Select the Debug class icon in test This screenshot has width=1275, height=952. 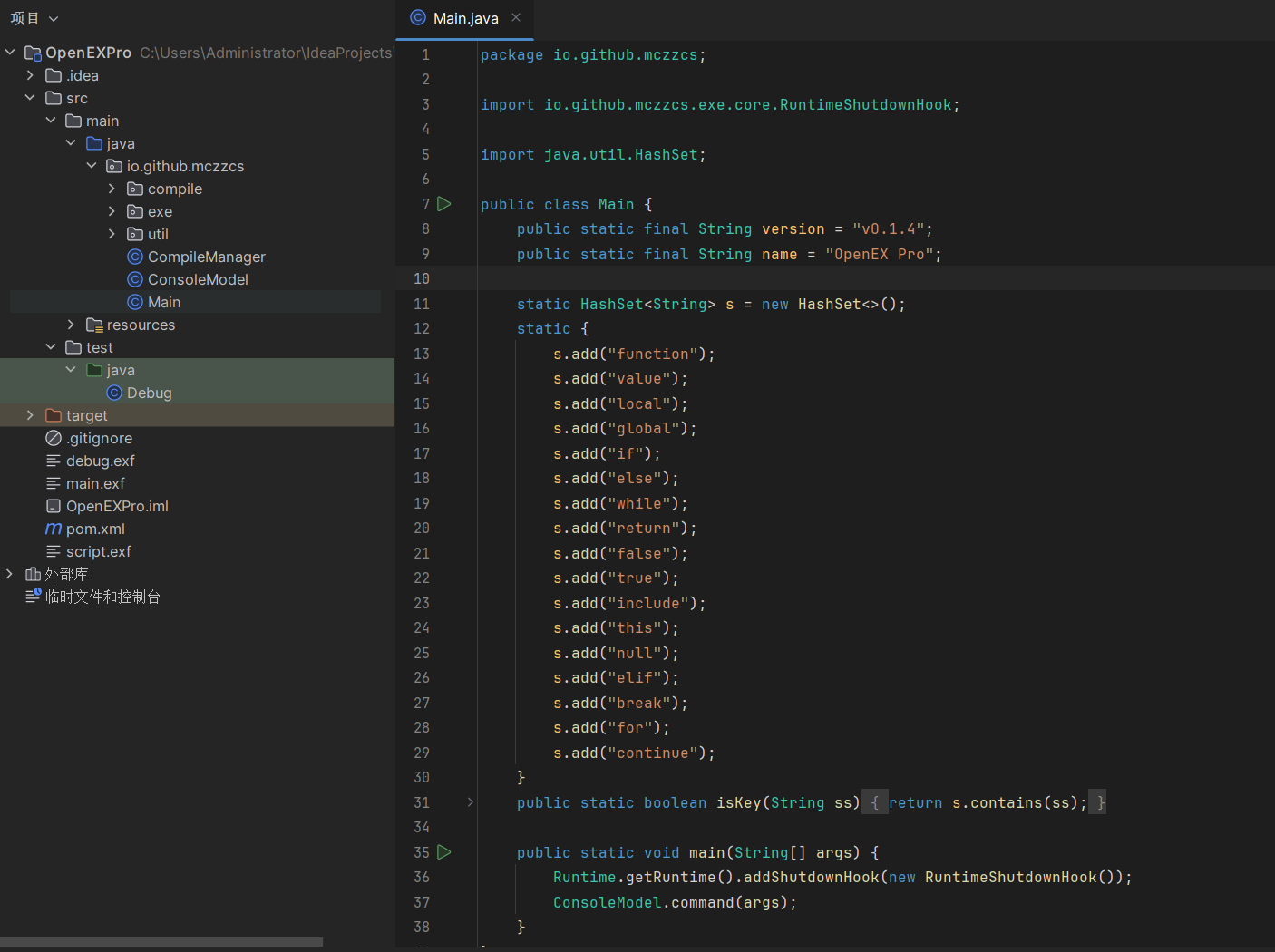tap(114, 393)
